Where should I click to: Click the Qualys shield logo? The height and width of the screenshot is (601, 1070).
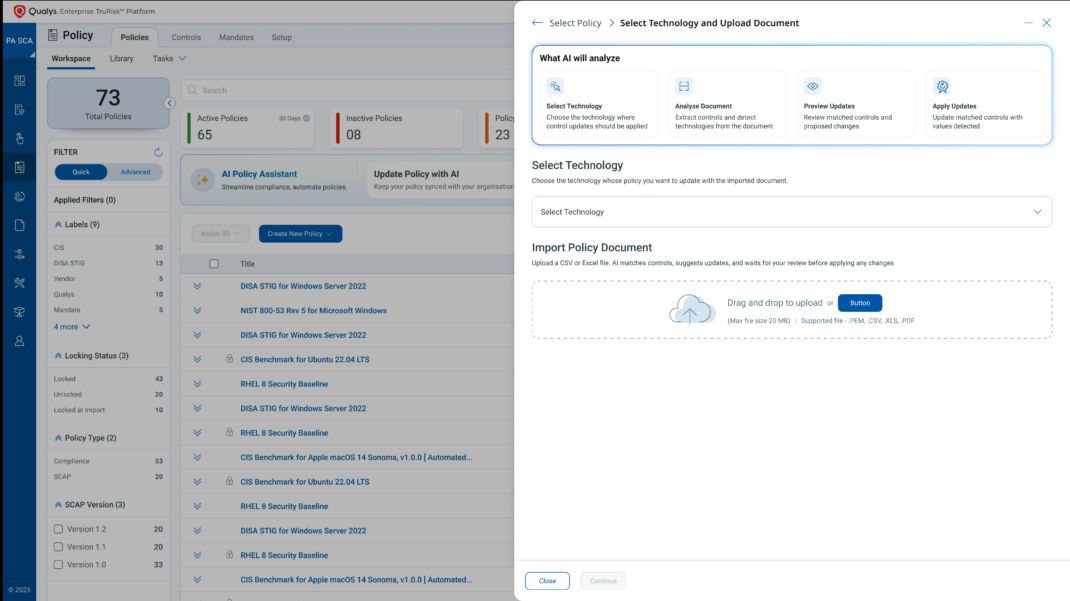coord(19,11)
